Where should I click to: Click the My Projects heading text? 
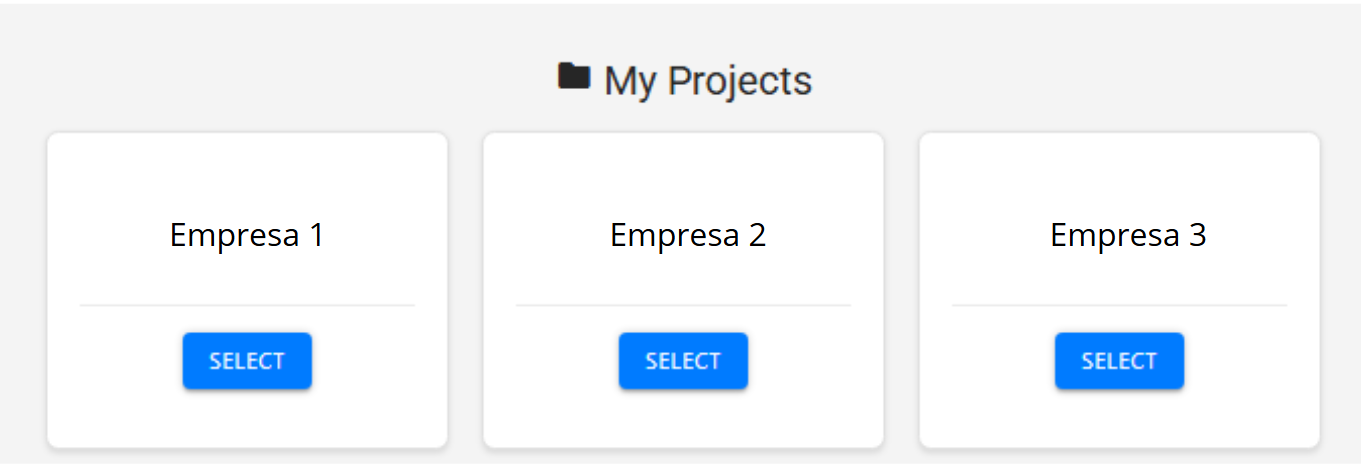[707, 81]
